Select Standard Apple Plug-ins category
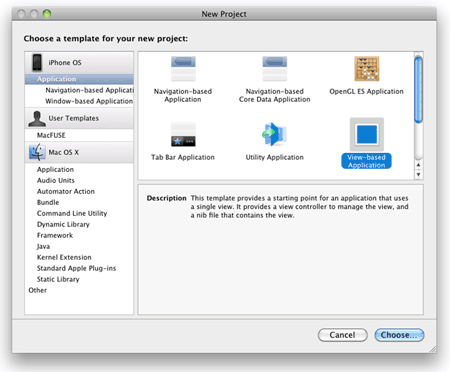This screenshot has height=372, width=450. [x=79, y=268]
